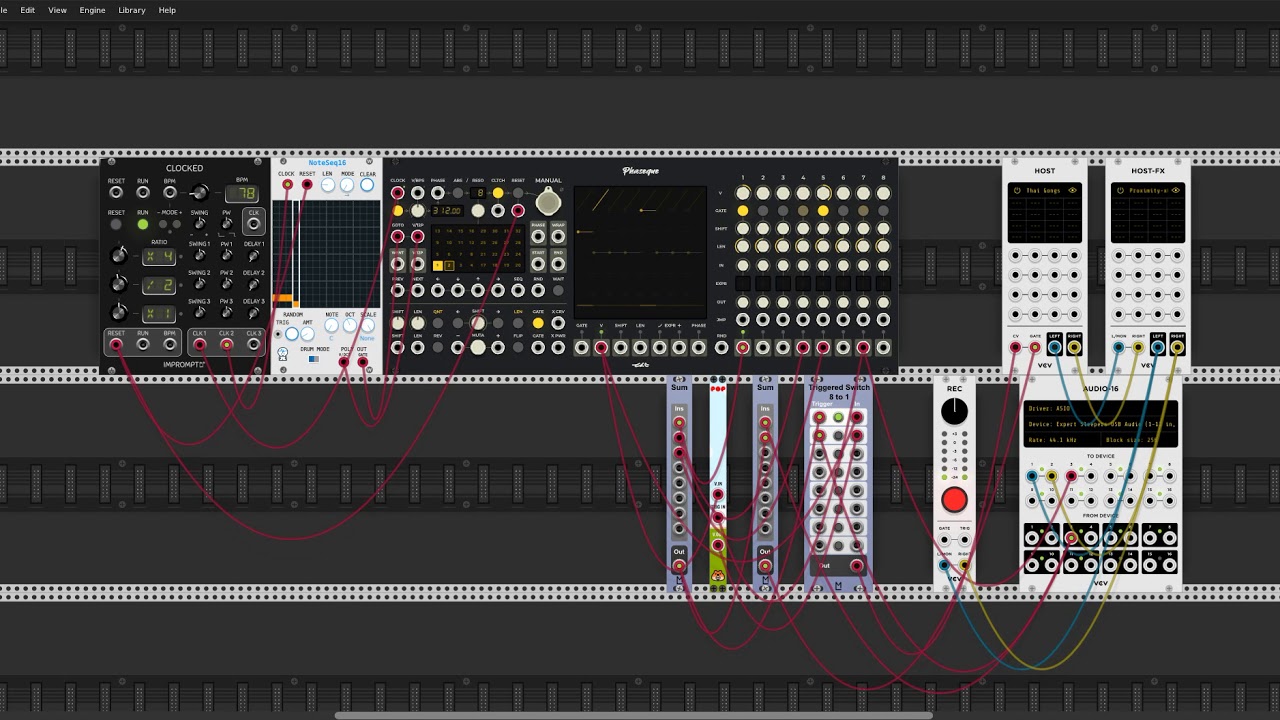Open the Help menu
Image resolution: width=1280 pixels, height=720 pixels.
[x=167, y=10]
